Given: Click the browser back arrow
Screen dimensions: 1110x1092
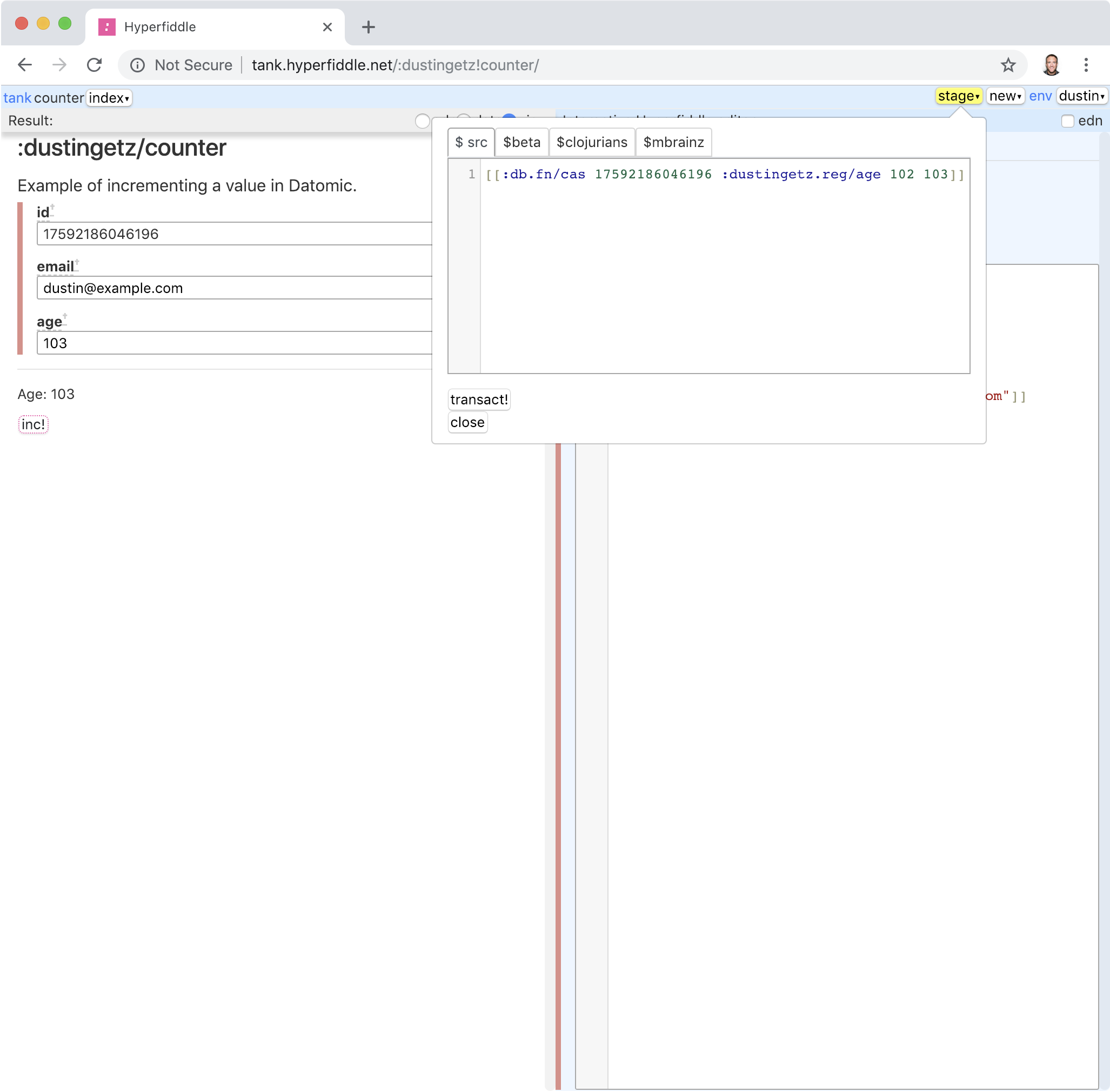Looking at the screenshot, I should point(25,65).
